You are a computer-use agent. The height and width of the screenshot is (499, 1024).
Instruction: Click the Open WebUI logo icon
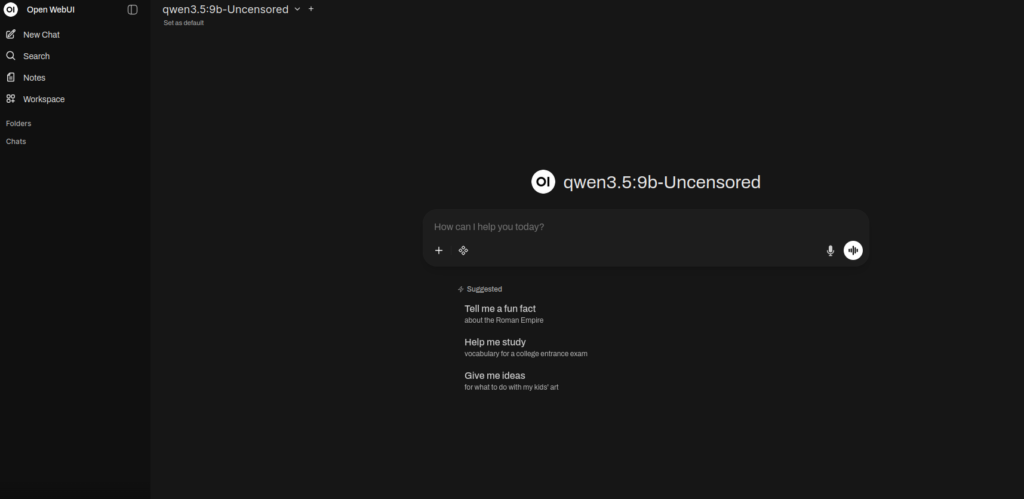tap(10, 10)
